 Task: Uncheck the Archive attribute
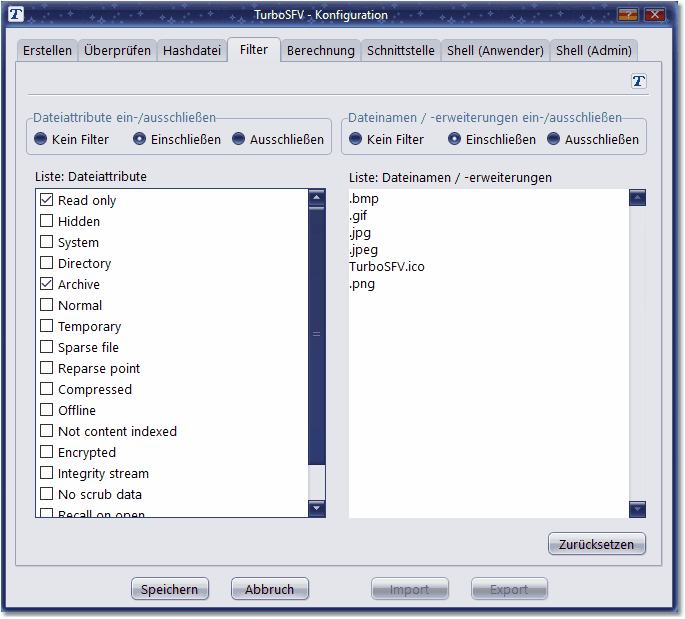[x=46, y=284]
